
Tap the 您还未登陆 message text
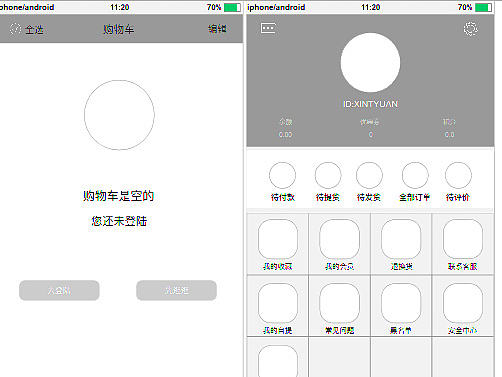tap(119, 221)
